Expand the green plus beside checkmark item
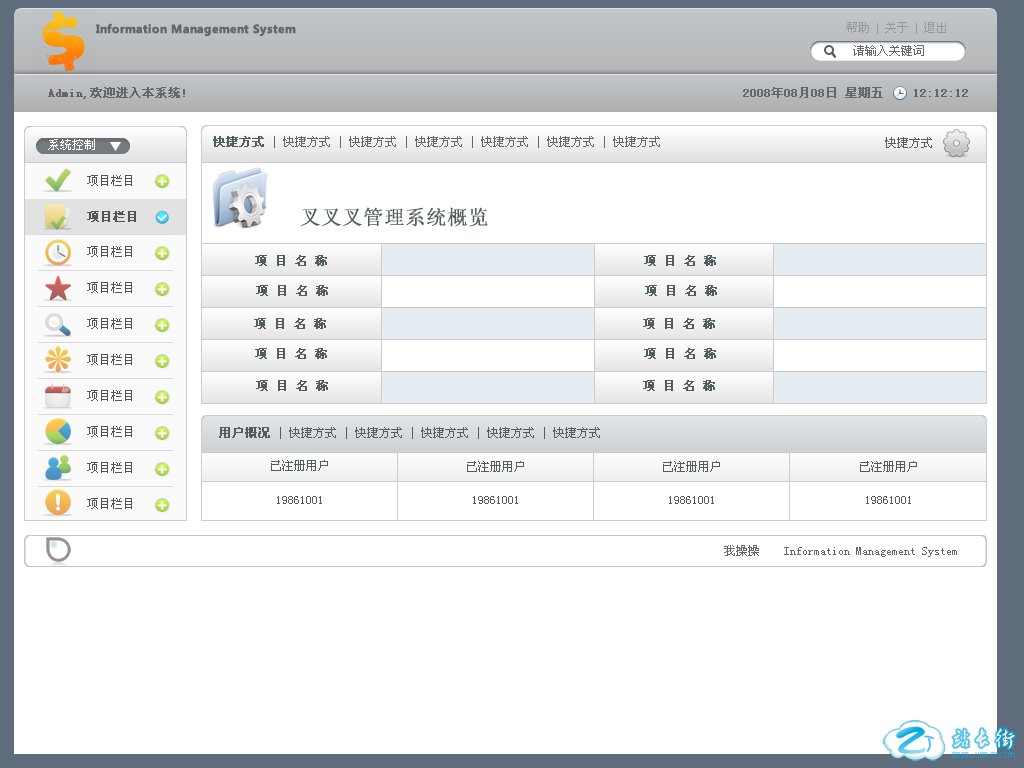 point(162,181)
